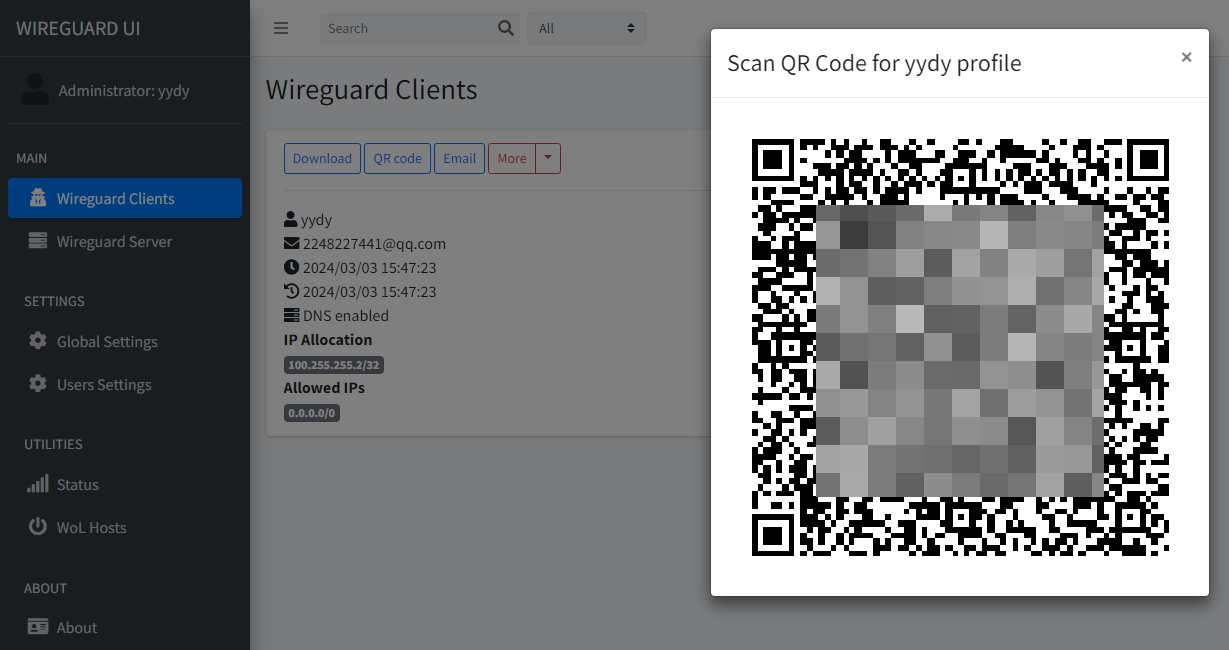Image resolution: width=1229 pixels, height=650 pixels.
Task: Click the Administrator: yydy label
Action: pos(124,90)
